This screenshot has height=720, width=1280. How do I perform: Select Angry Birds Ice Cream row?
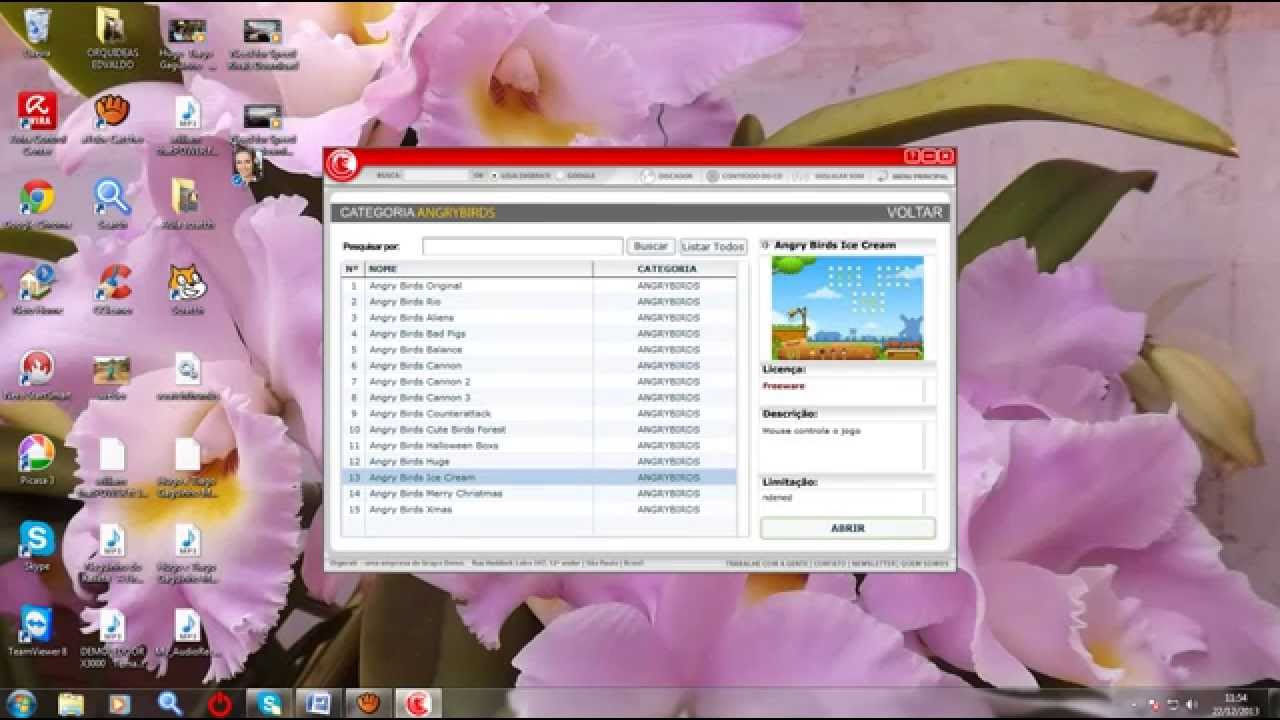click(x=539, y=478)
